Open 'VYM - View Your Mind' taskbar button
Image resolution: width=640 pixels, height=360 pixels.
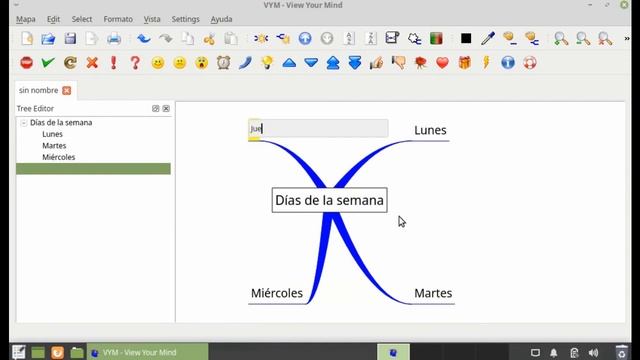(x=148, y=352)
